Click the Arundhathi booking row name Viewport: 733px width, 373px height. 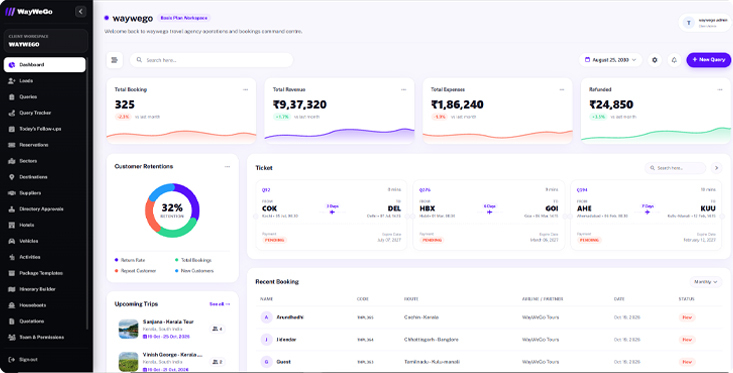point(290,317)
